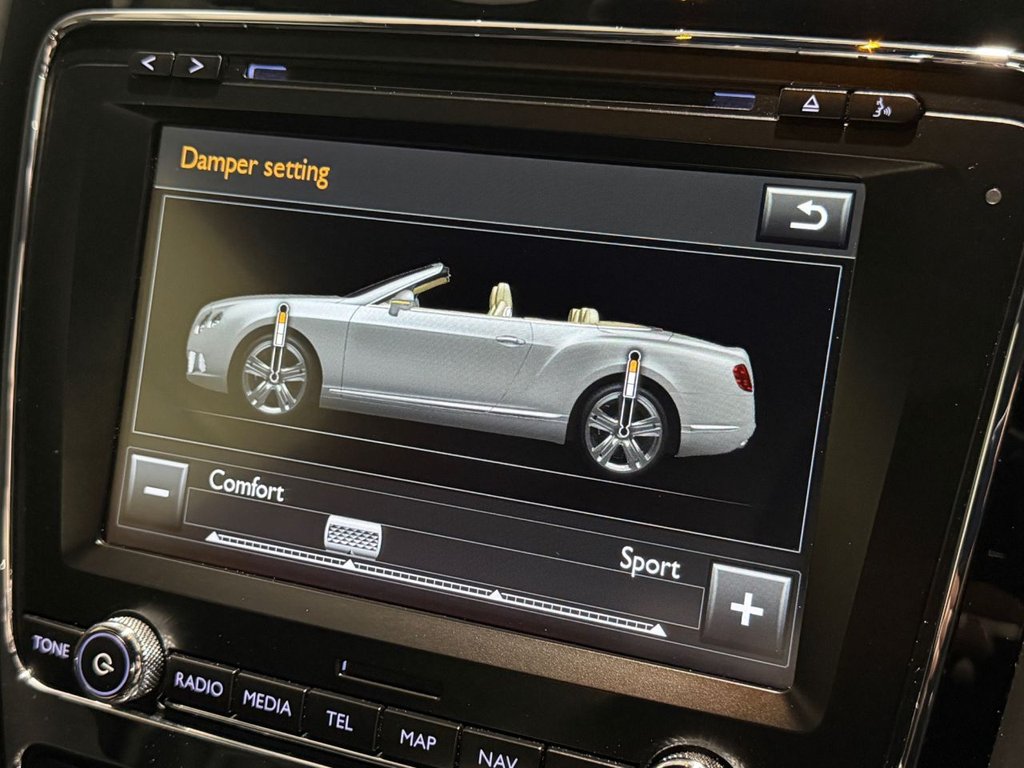1024x768 pixels.
Task: Tap the third tick marker on slider
Action: pyautogui.click(x=496, y=594)
